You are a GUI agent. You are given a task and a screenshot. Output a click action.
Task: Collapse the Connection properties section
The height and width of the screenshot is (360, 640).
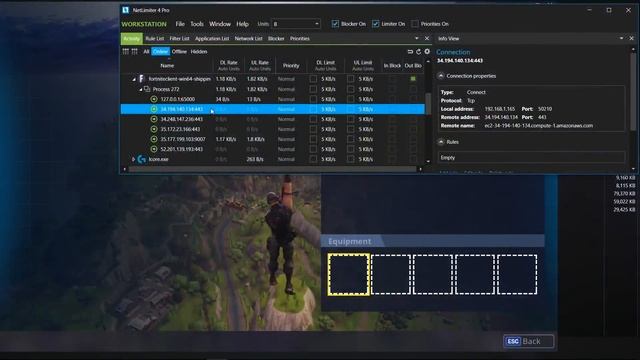point(441,76)
